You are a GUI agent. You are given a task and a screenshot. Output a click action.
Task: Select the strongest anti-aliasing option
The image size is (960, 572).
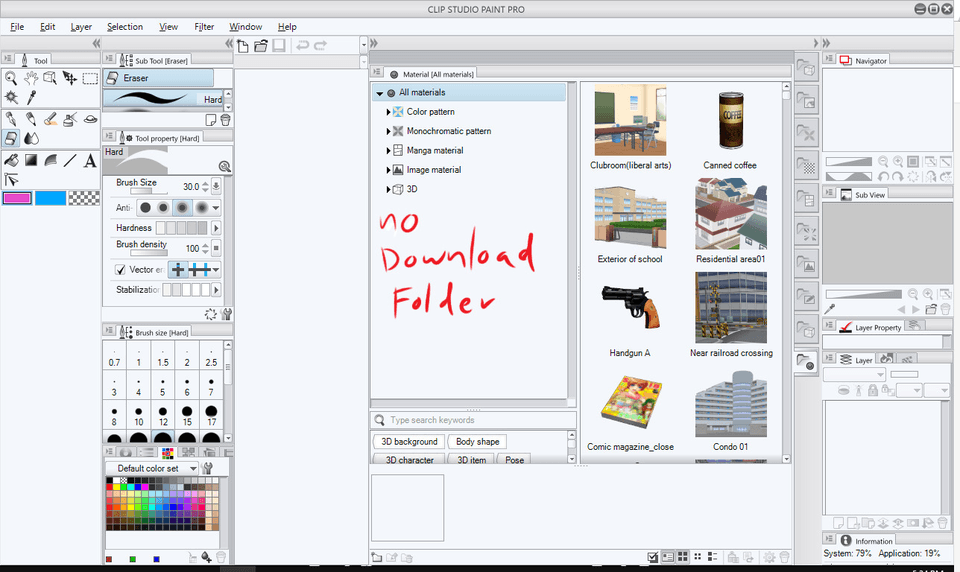204,207
